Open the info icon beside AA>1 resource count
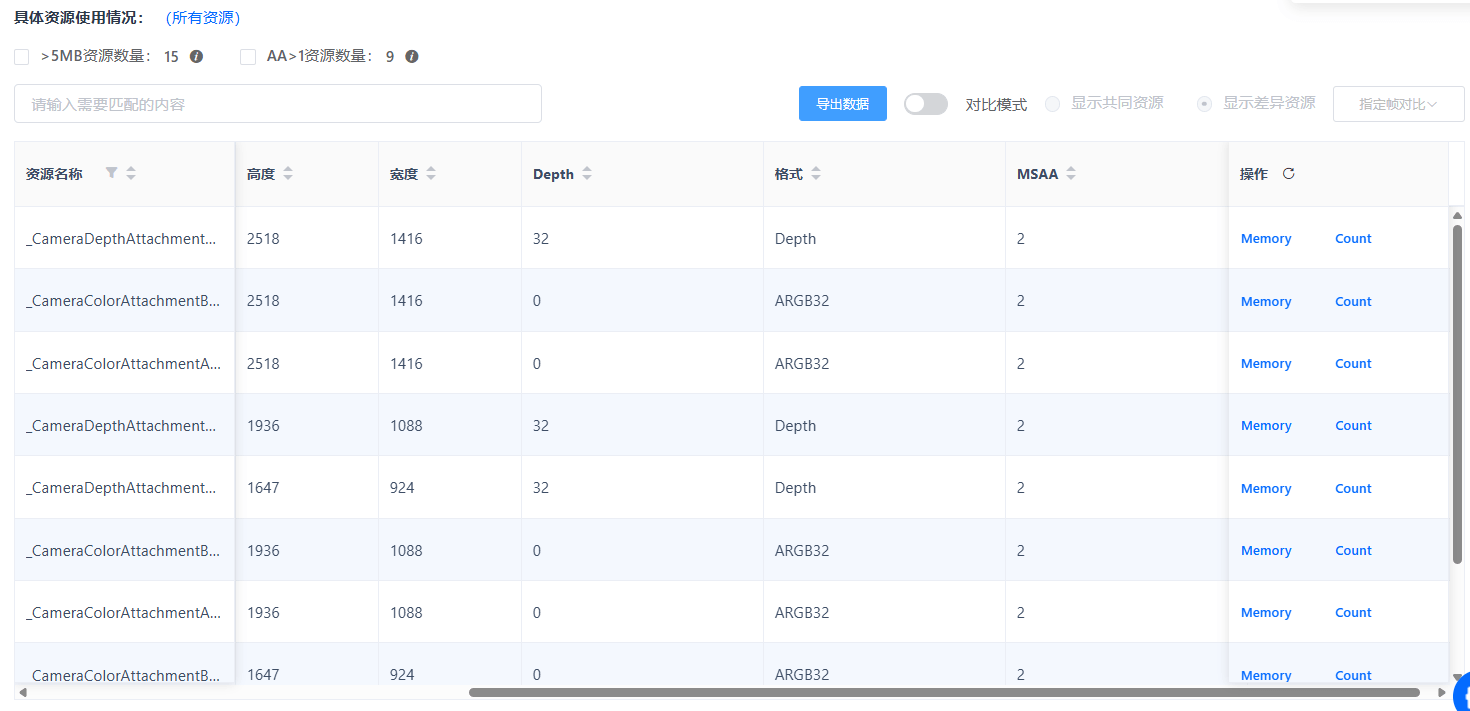1470x711 pixels. [x=412, y=57]
